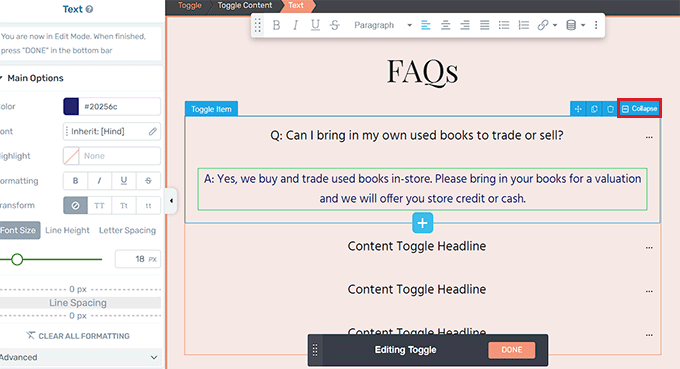The width and height of the screenshot is (680, 369).
Task: Switch to Line Height tab
Action: (67, 230)
